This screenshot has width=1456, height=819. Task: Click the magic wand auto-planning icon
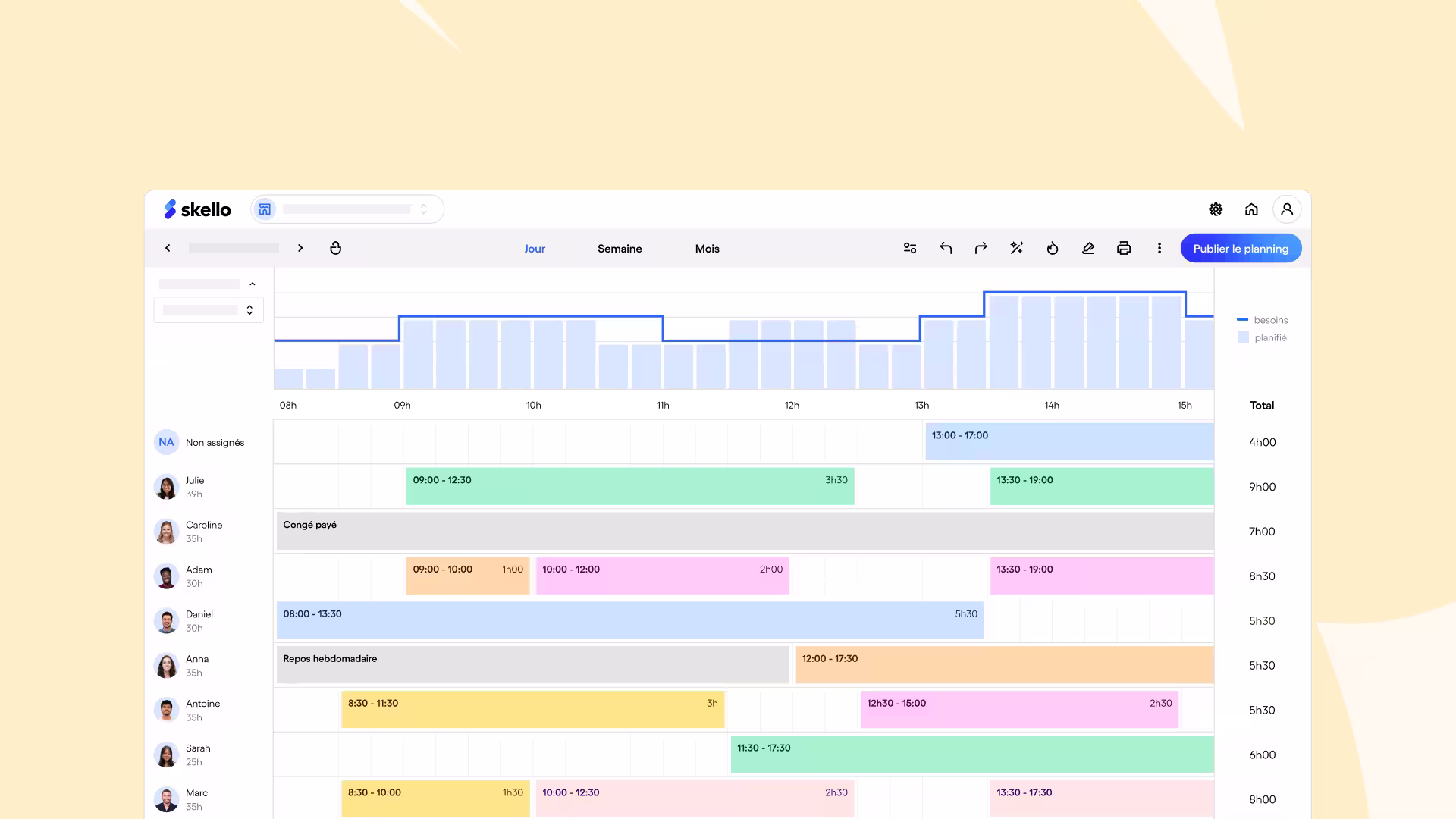tap(1017, 248)
